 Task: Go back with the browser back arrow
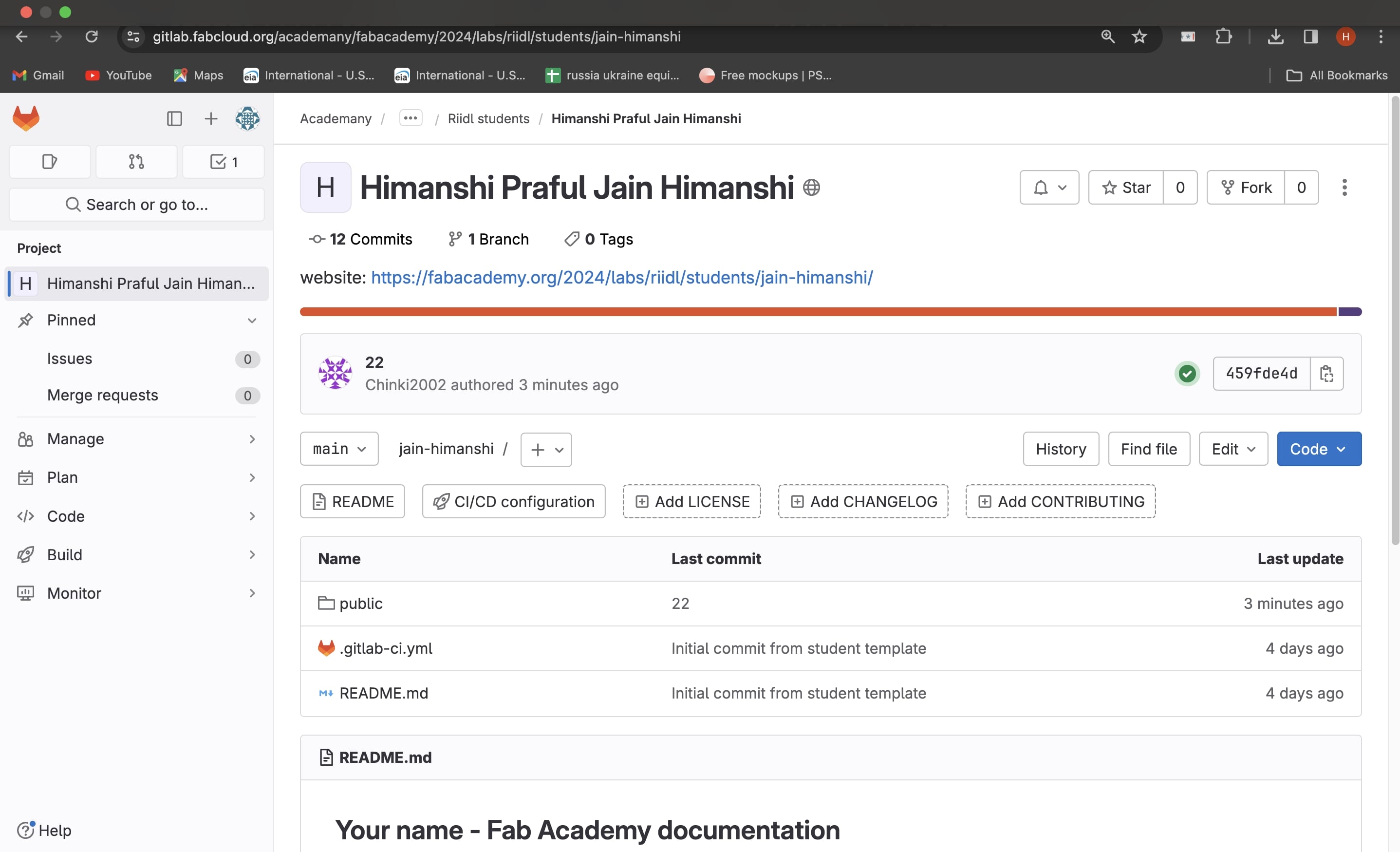click(x=21, y=37)
